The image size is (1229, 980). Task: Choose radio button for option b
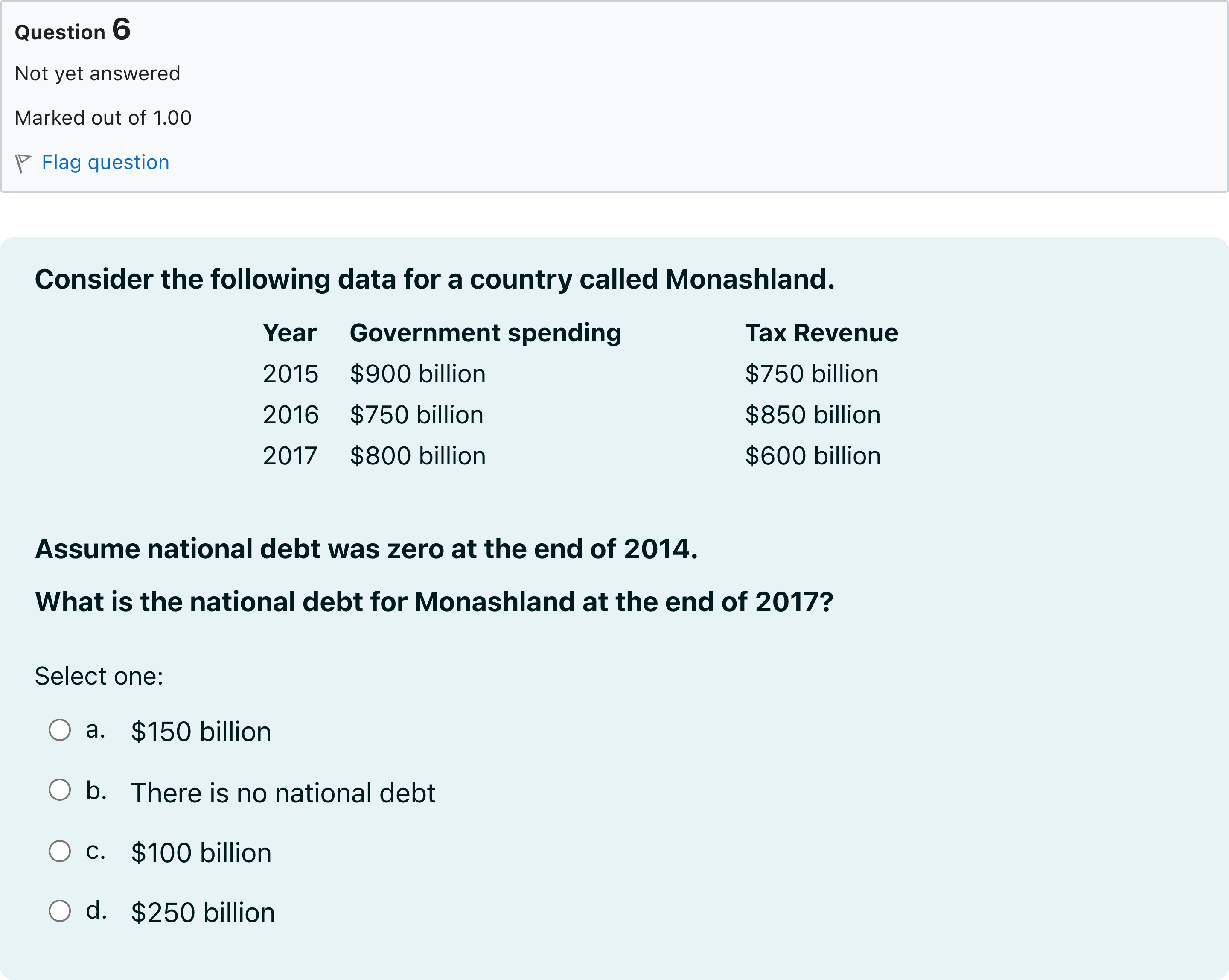pyautogui.click(x=60, y=790)
